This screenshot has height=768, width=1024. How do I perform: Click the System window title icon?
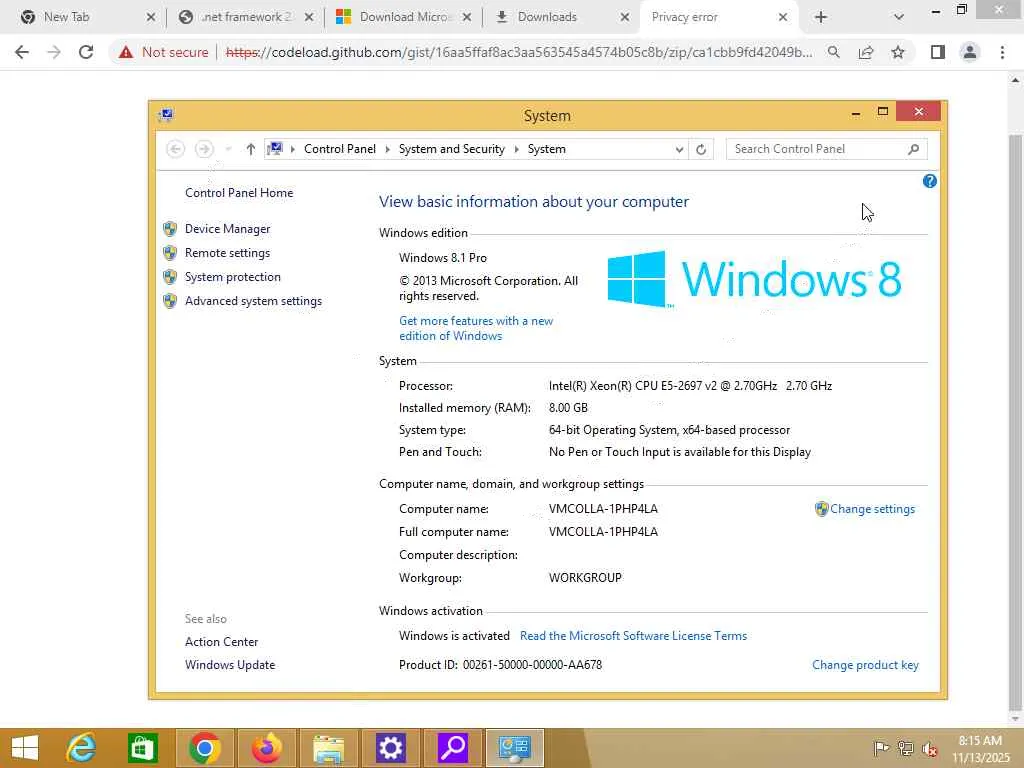166,115
